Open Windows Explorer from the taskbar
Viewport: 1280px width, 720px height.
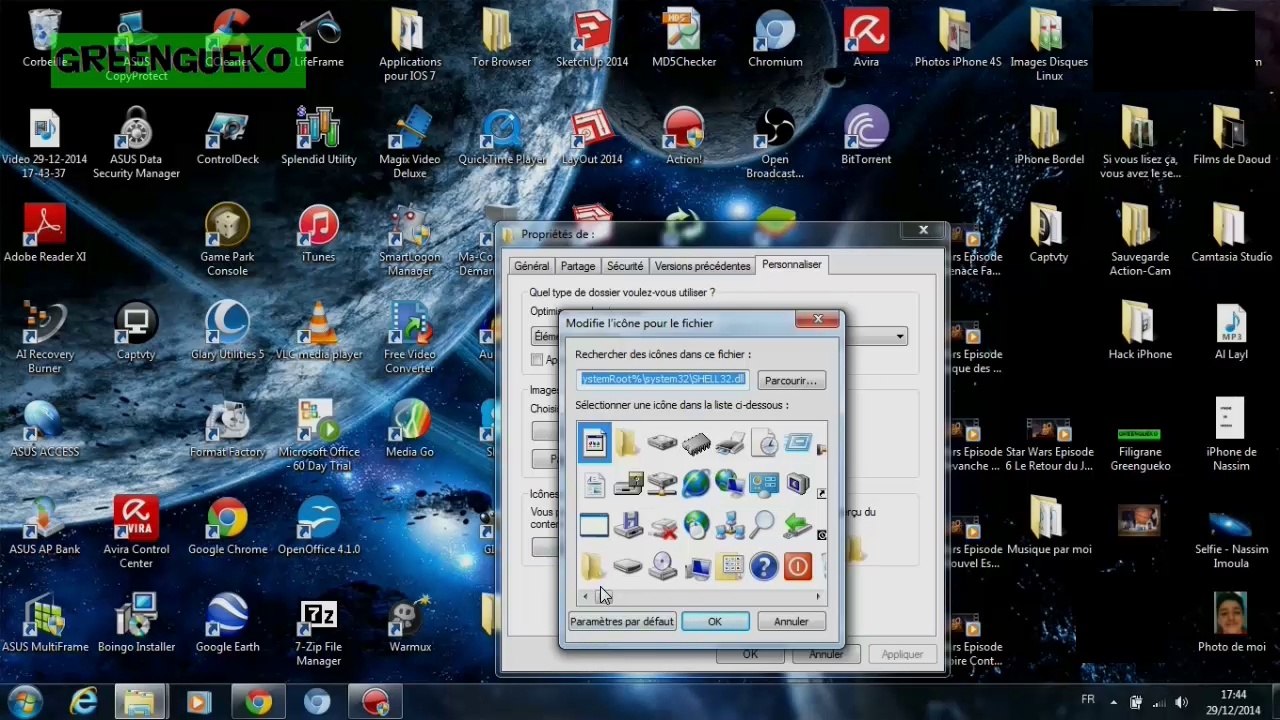(140, 703)
